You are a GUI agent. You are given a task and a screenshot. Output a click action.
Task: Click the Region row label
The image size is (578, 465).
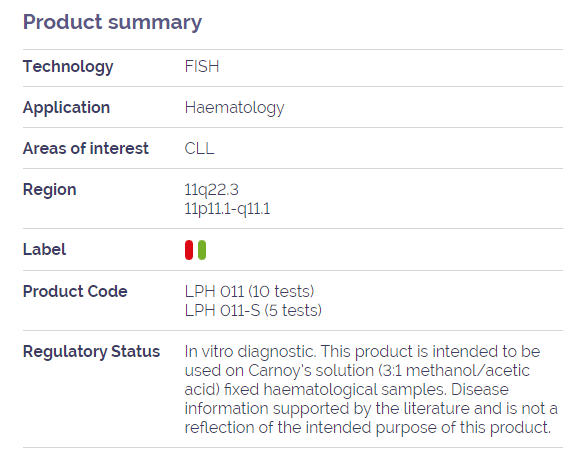(50, 190)
